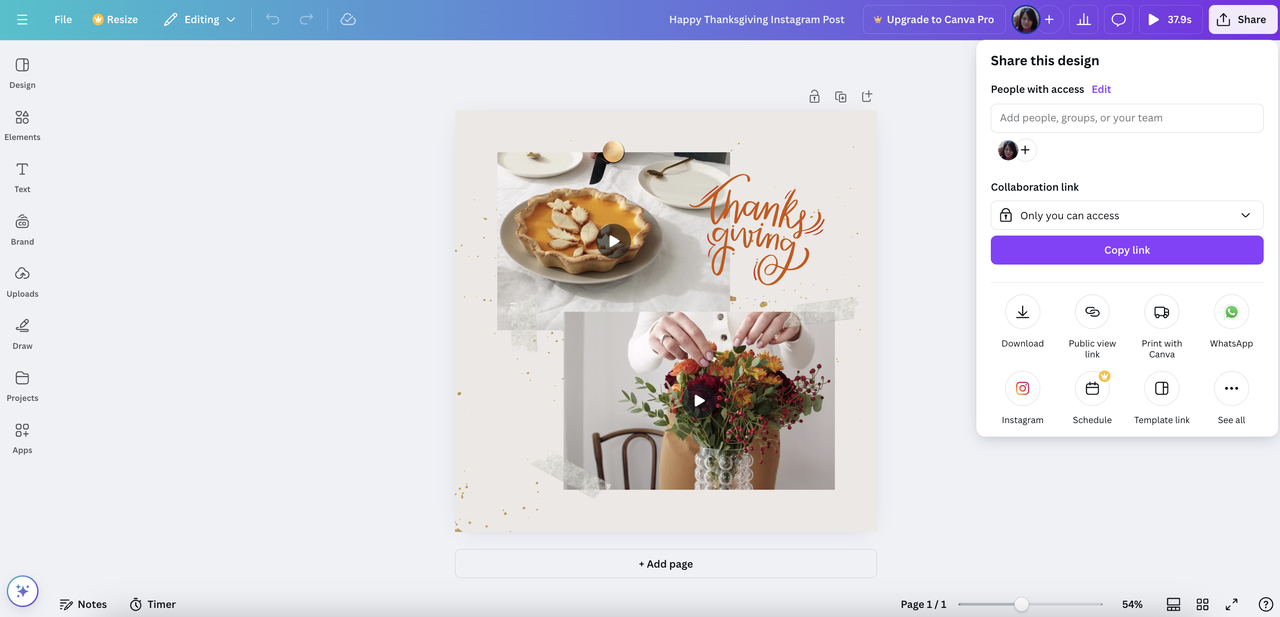Viewport: 1280px width, 617px height.
Task: Open the Notes panel
Action: 83,604
